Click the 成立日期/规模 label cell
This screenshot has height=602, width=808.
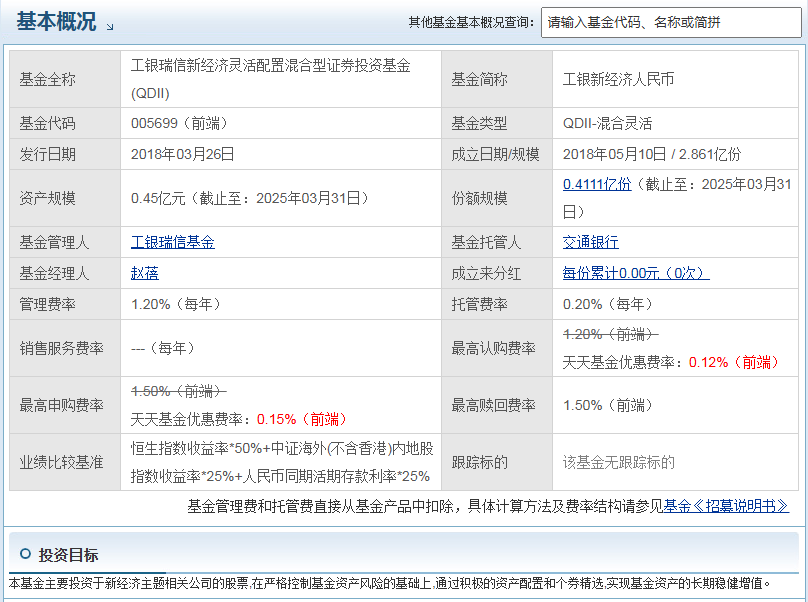coord(495,155)
